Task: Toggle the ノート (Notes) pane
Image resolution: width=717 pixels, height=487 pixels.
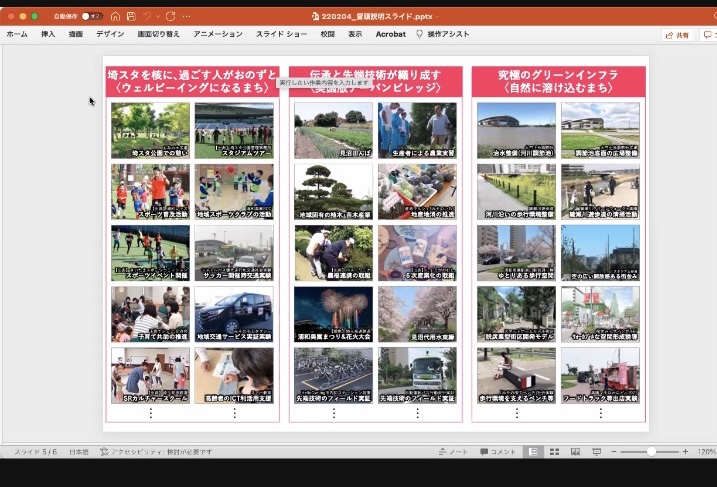Action: pos(455,452)
